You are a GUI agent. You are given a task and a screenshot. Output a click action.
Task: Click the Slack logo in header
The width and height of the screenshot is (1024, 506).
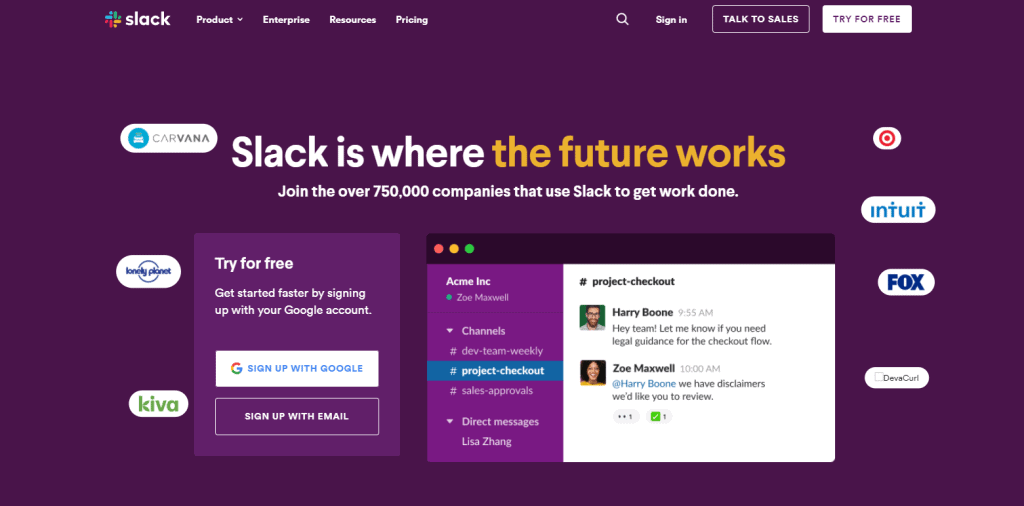[137, 19]
